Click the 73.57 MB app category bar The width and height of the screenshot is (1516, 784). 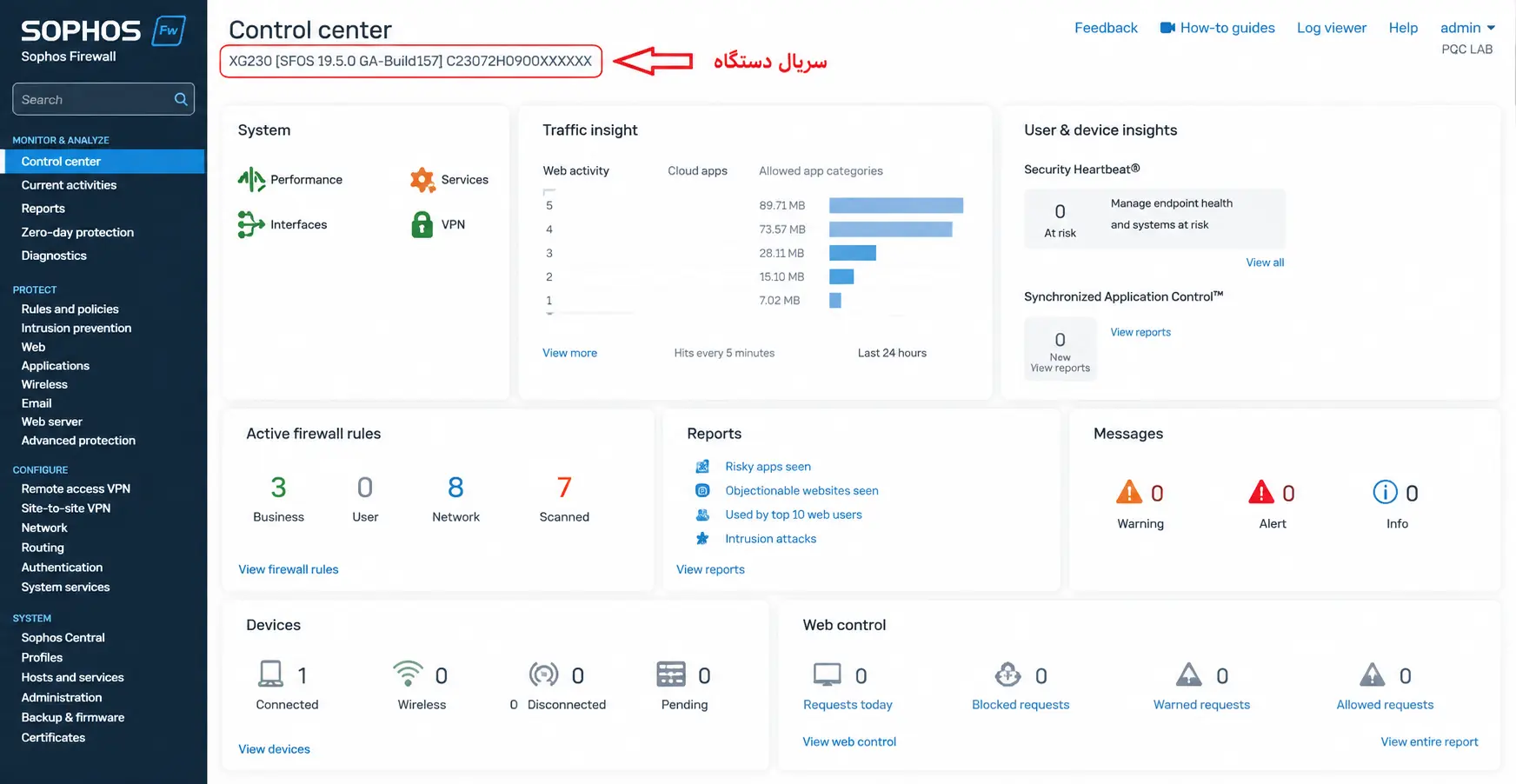click(891, 229)
